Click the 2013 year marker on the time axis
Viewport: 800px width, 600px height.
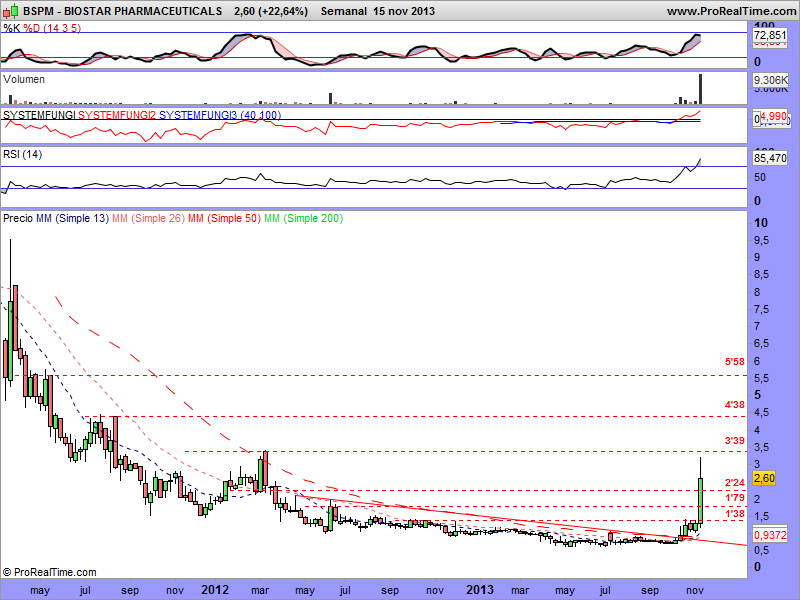coord(480,590)
